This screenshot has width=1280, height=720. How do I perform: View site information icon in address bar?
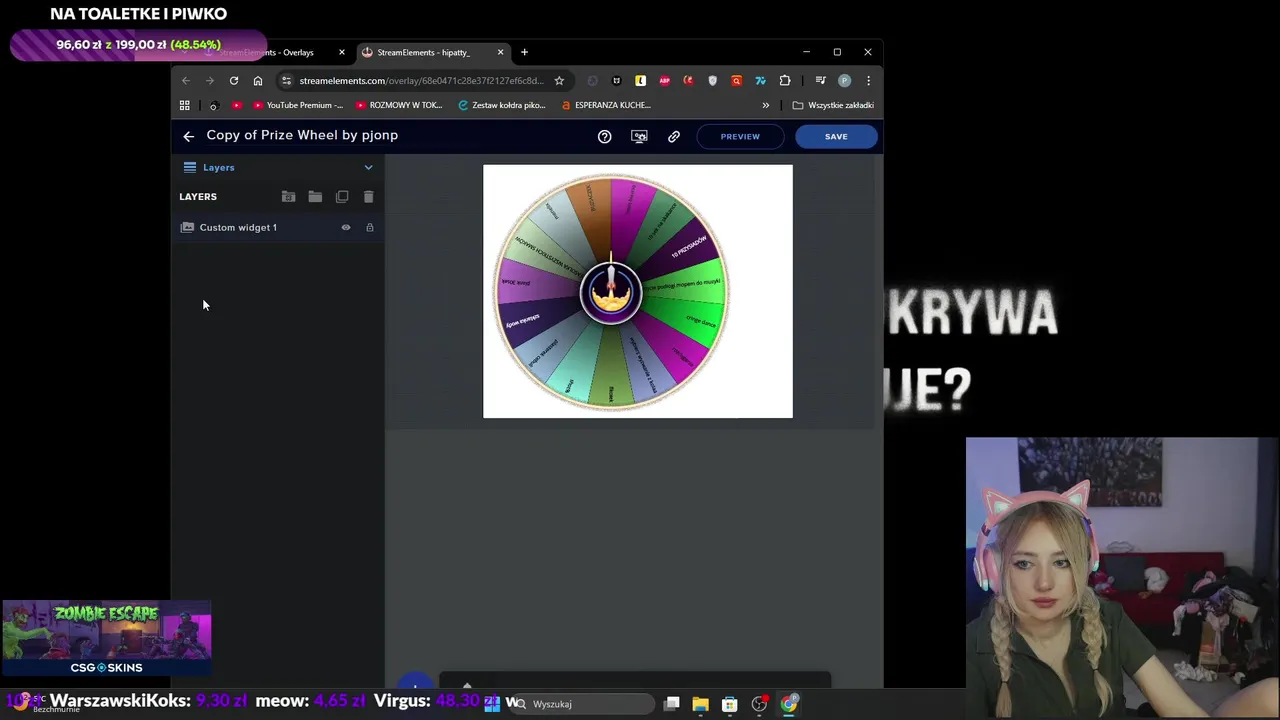pos(286,81)
